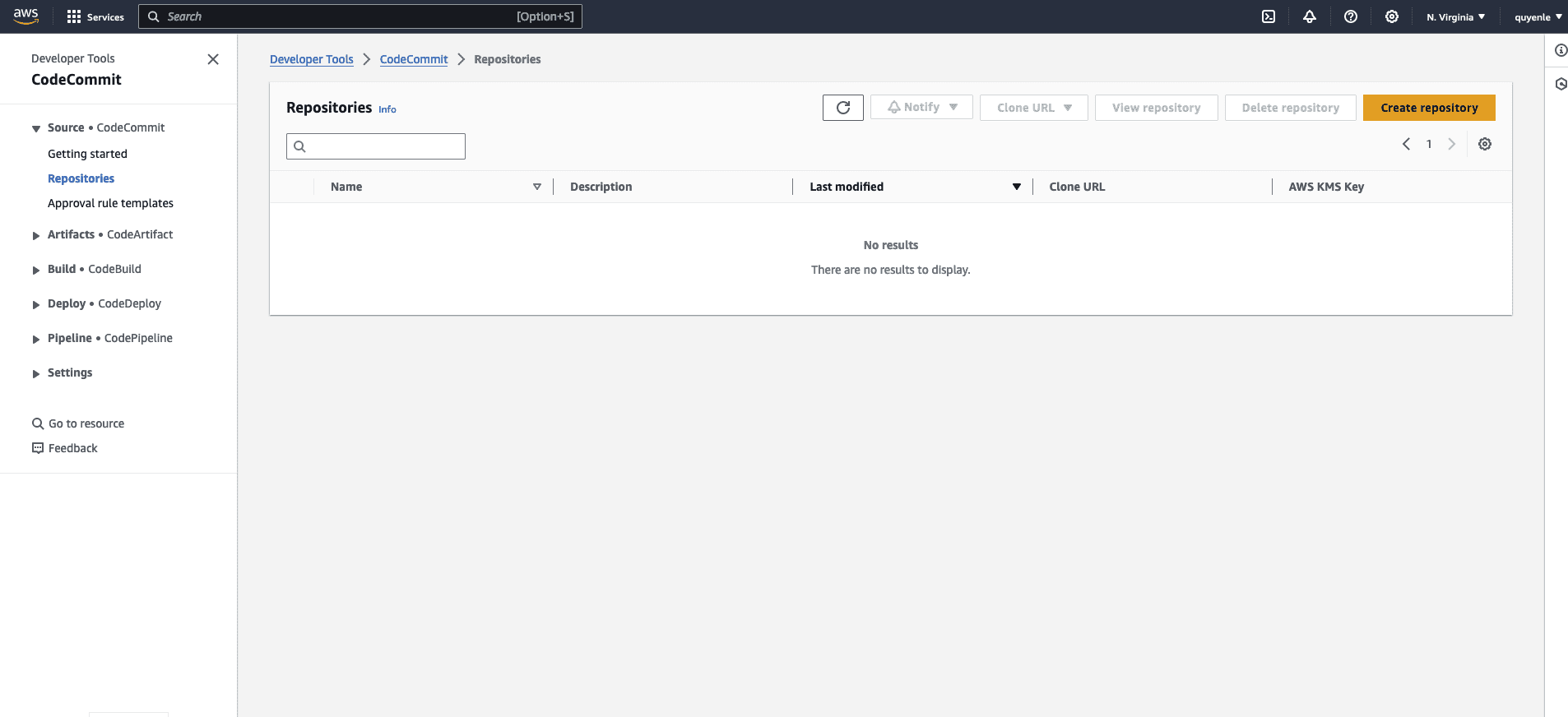
Task: Open Getting started in sidebar
Action: (x=87, y=154)
